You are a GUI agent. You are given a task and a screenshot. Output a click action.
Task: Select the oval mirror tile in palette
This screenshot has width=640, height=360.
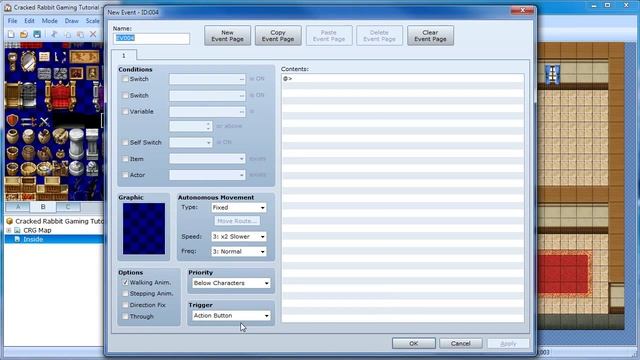pos(28,62)
